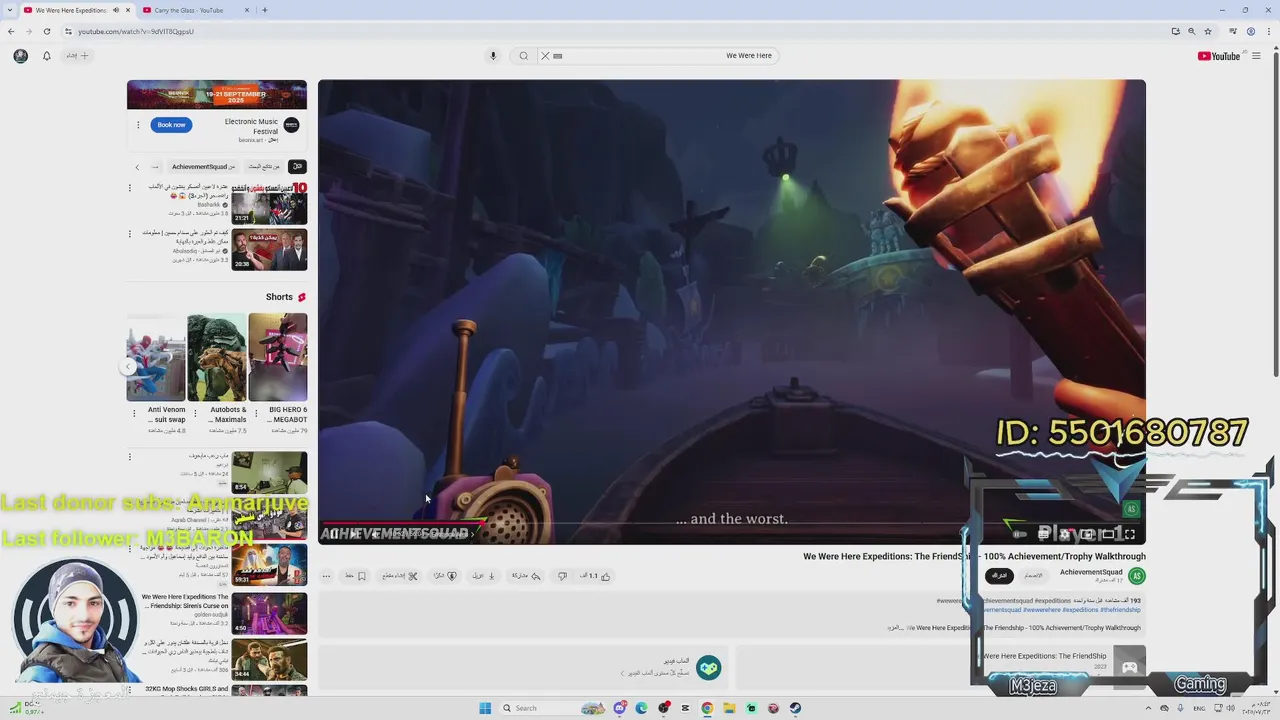Open Steam from the taskbar
Viewport: 1280px width, 720px height.
pos(795,708)
